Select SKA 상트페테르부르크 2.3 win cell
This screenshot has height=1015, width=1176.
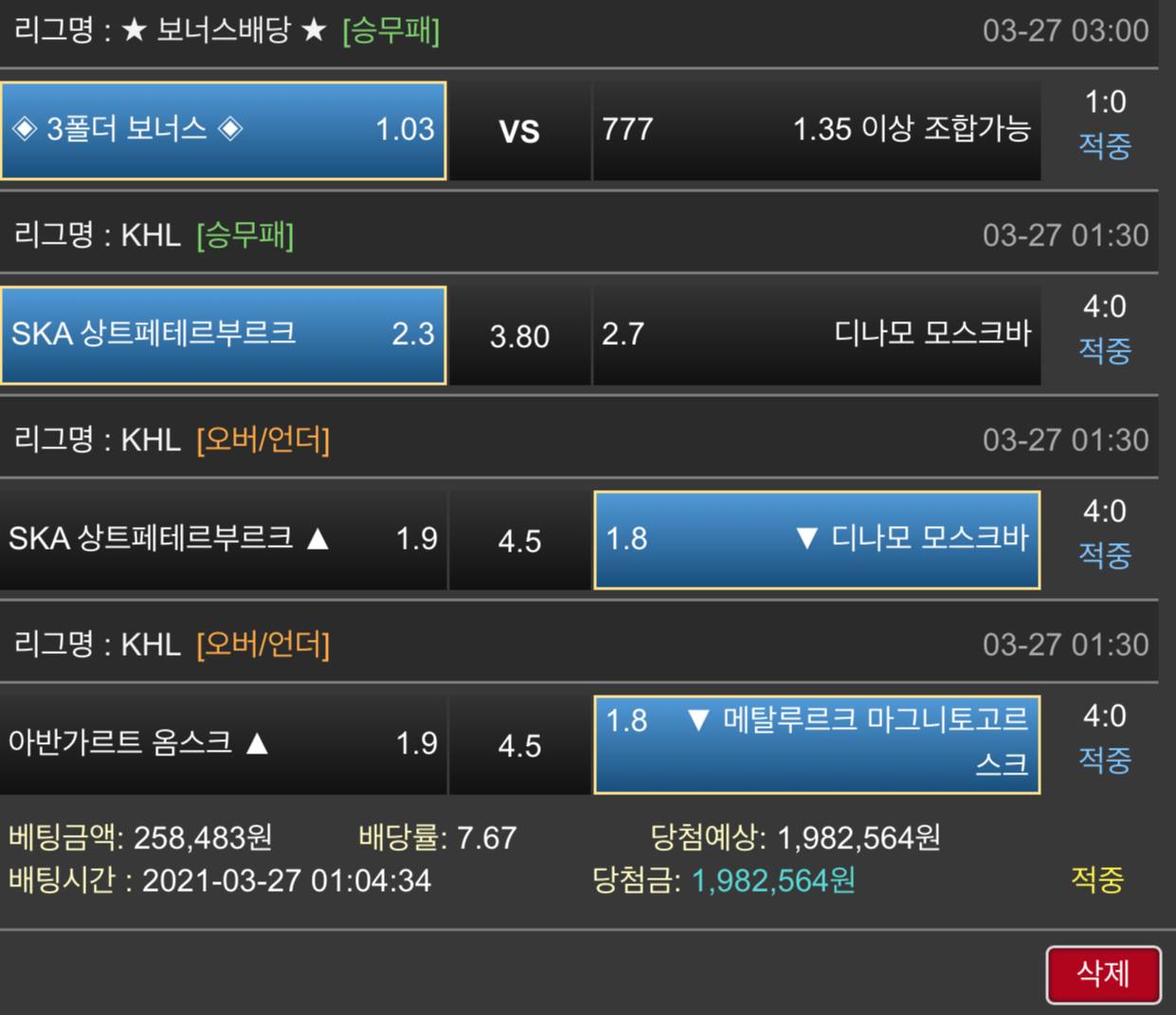(224, 335)
